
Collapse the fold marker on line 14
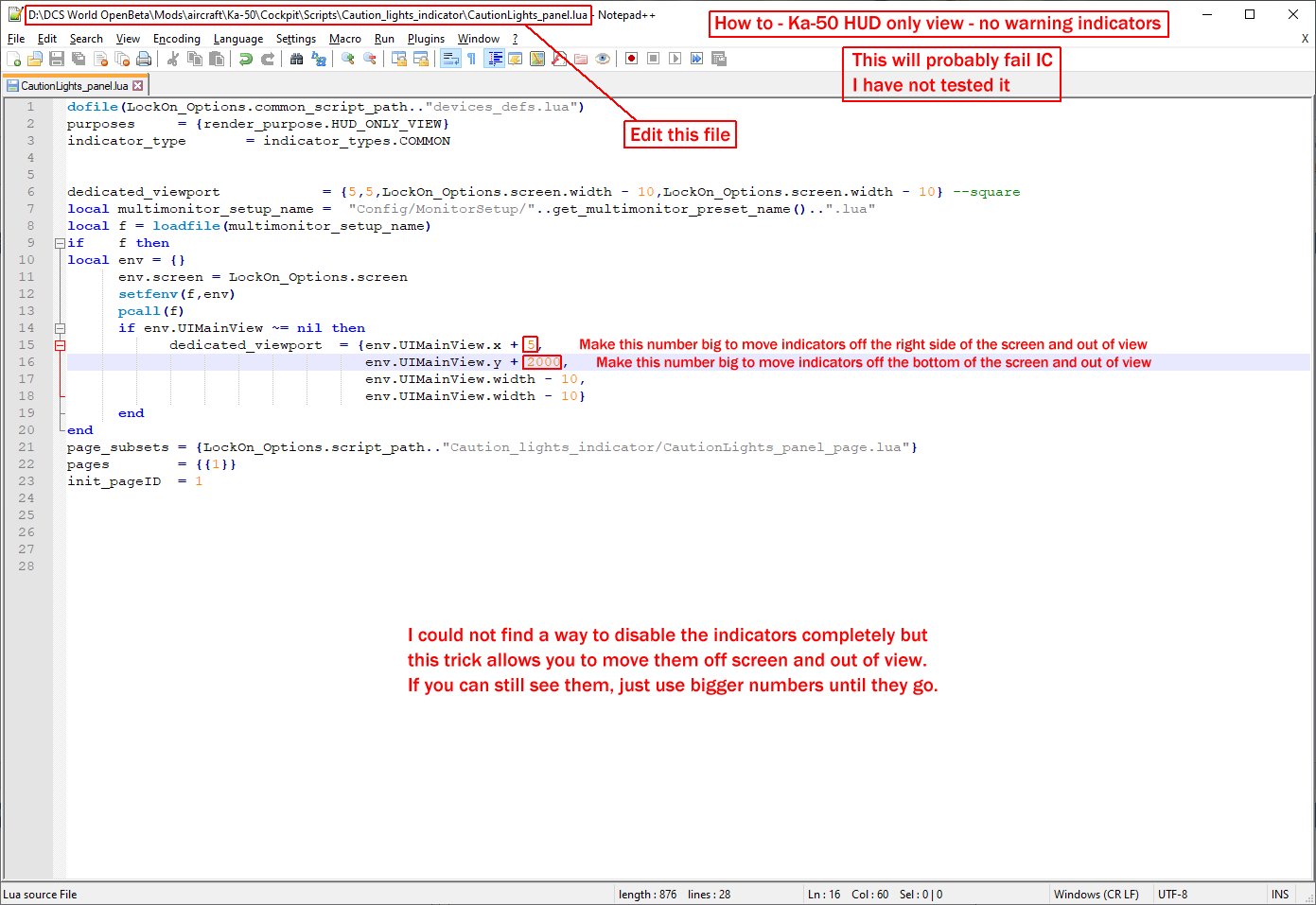tap(60, 328)
